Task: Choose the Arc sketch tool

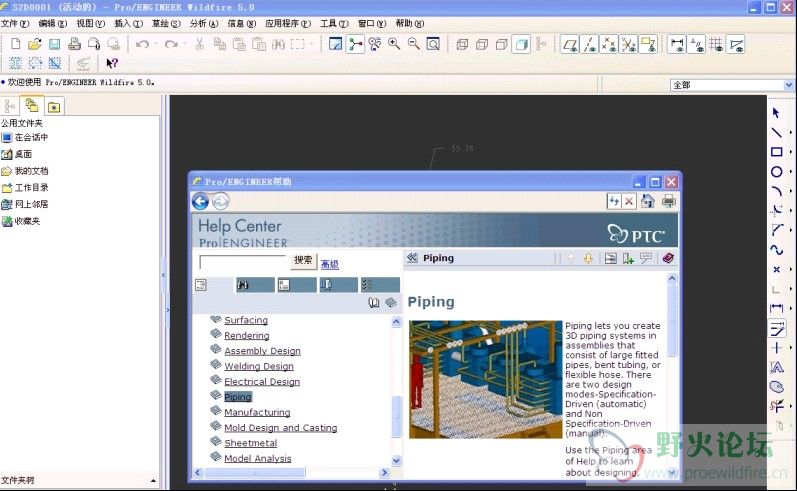Action: click(x=776, y=191)
